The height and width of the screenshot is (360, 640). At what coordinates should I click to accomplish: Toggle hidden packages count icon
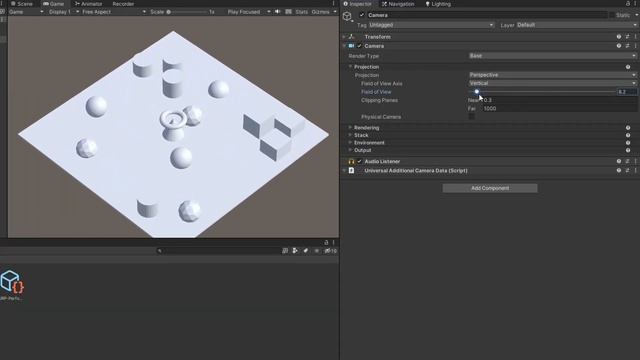(331, 251)
